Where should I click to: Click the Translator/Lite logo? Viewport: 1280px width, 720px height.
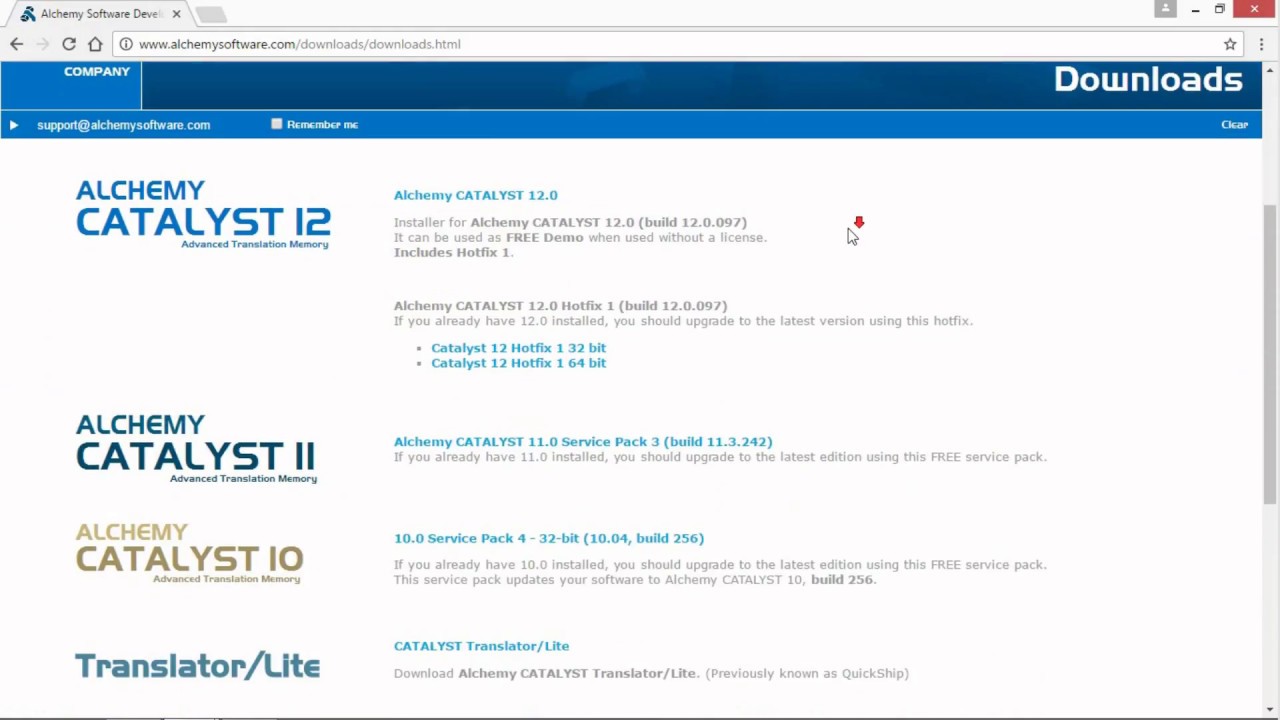pyautogui.click(x=198, y=665)
